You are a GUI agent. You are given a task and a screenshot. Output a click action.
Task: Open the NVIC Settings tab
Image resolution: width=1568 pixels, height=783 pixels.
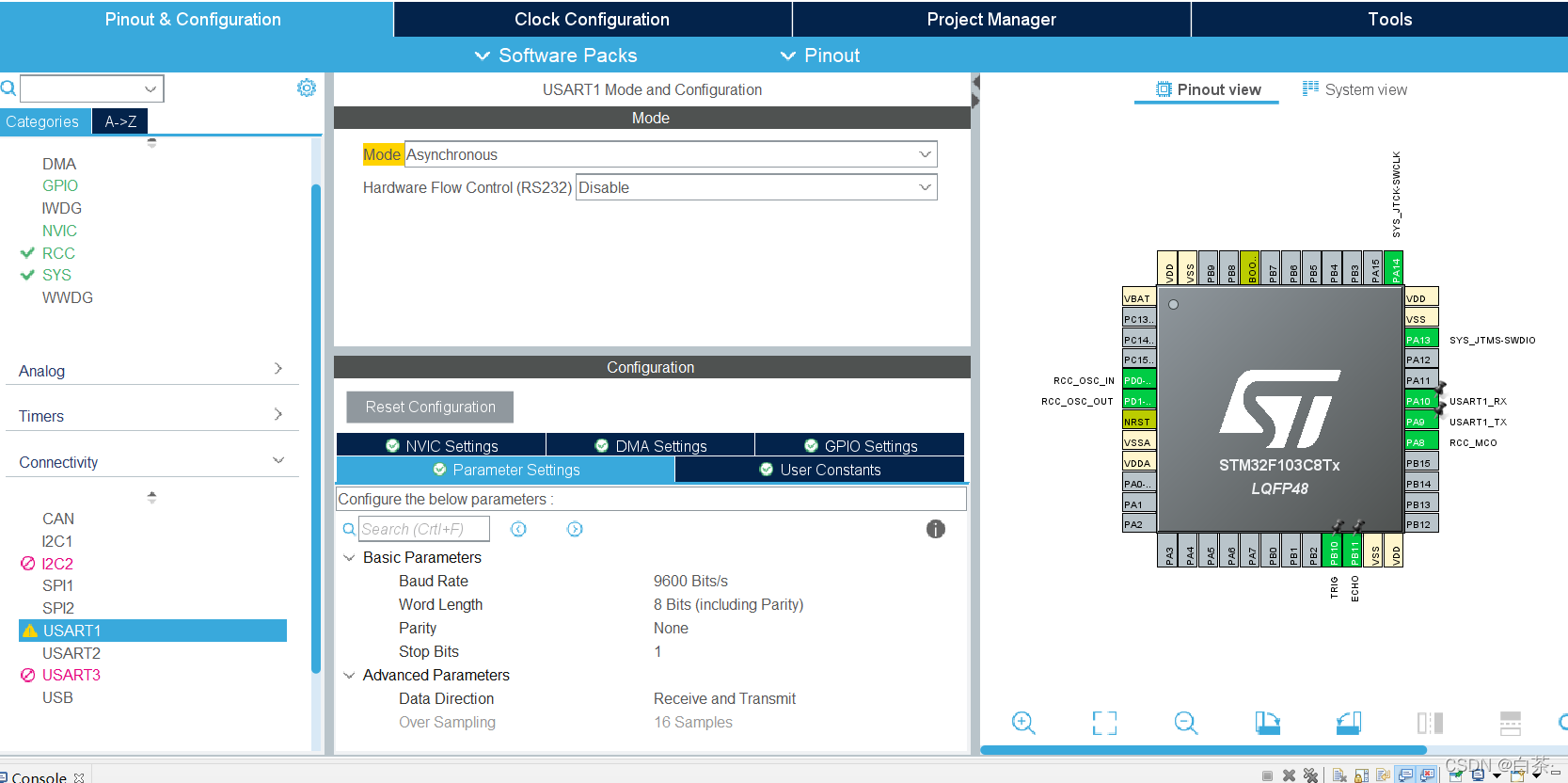click(x=441, y=445)
